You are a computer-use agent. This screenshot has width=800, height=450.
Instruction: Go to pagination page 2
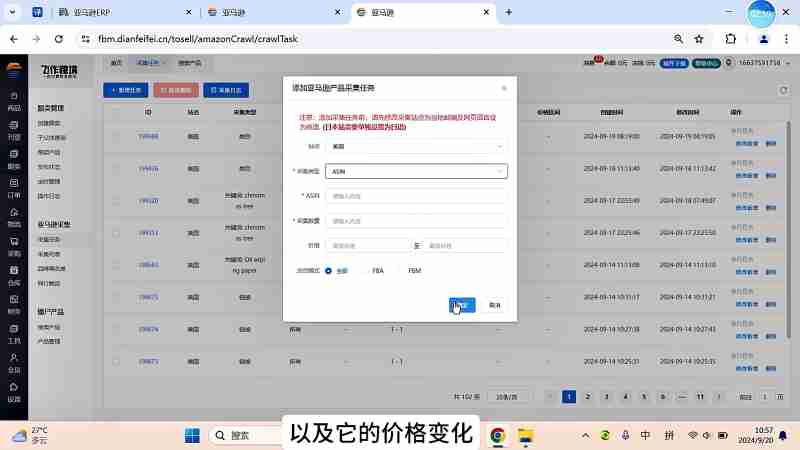(588, 397)
